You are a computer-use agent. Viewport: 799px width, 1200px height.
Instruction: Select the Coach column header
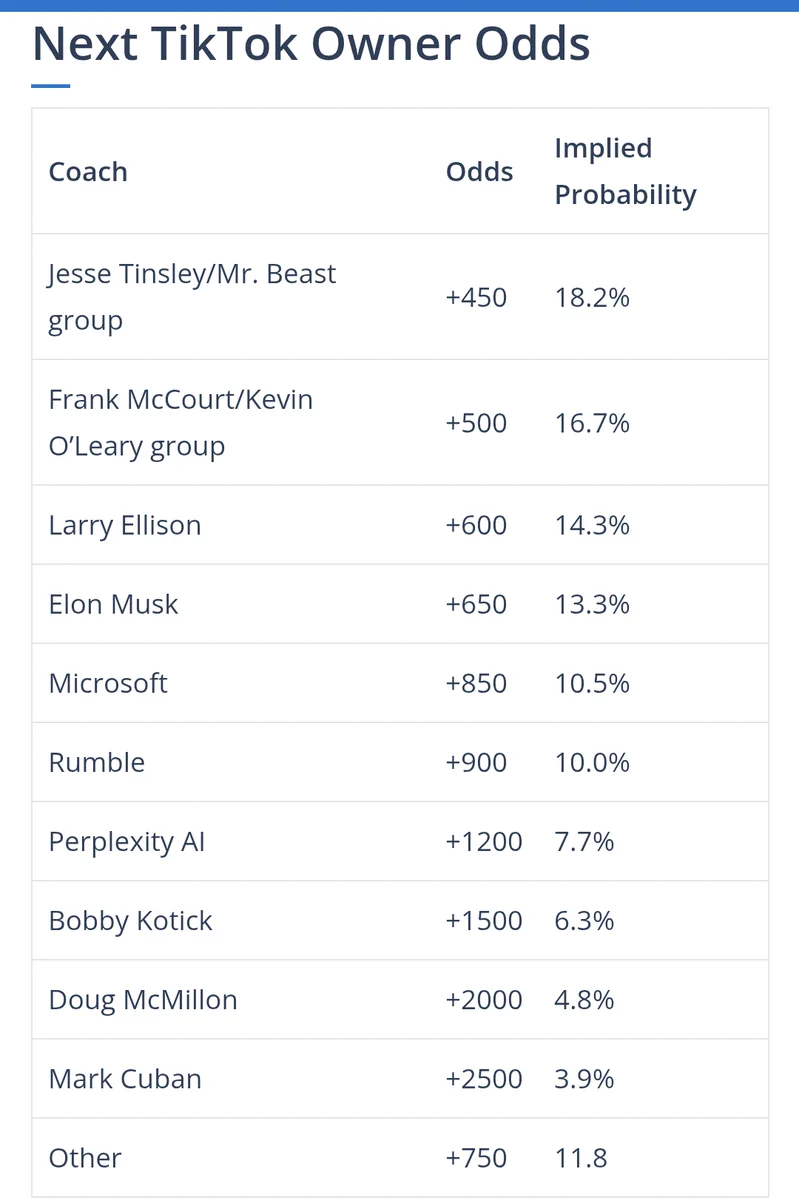(x=88, y=172)
